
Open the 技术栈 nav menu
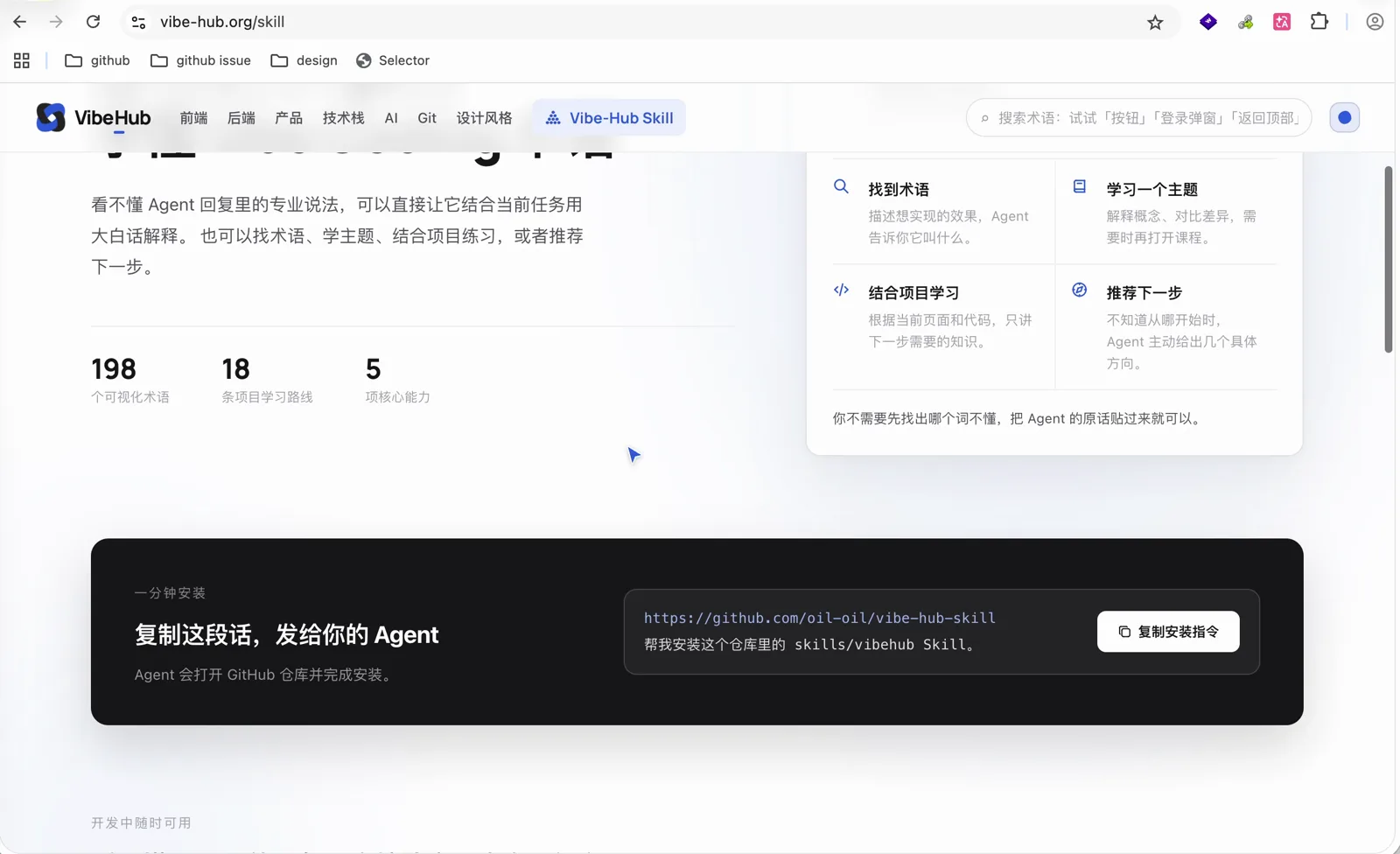click(343, 118)
